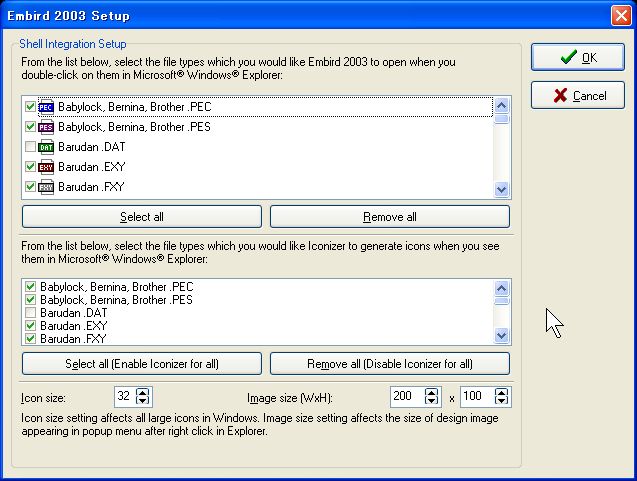Decrease the Image height value

pyautogui.click(x=501, y=400)
